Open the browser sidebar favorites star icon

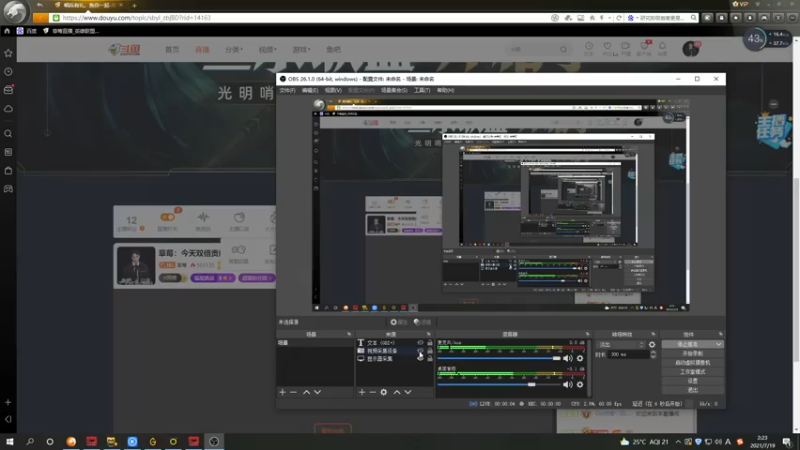click(x=8, y=53)
